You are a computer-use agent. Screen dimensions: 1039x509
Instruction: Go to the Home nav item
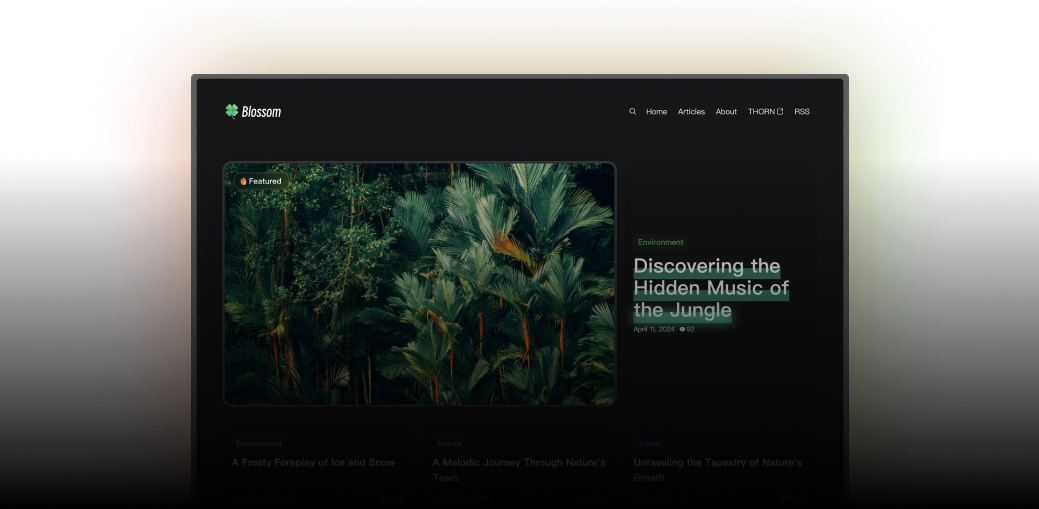pos(656,112)
